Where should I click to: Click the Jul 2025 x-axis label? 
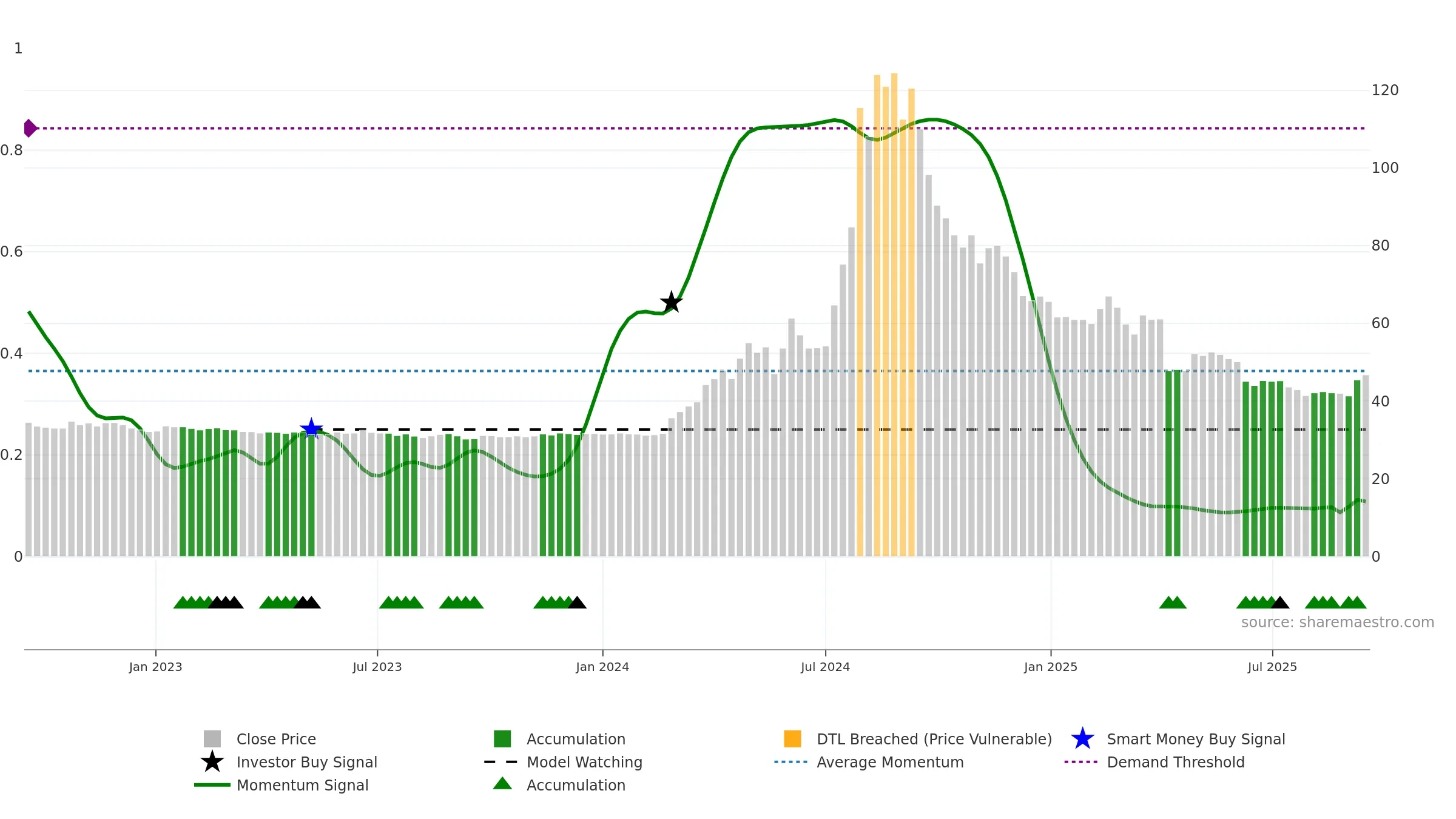1272,667
